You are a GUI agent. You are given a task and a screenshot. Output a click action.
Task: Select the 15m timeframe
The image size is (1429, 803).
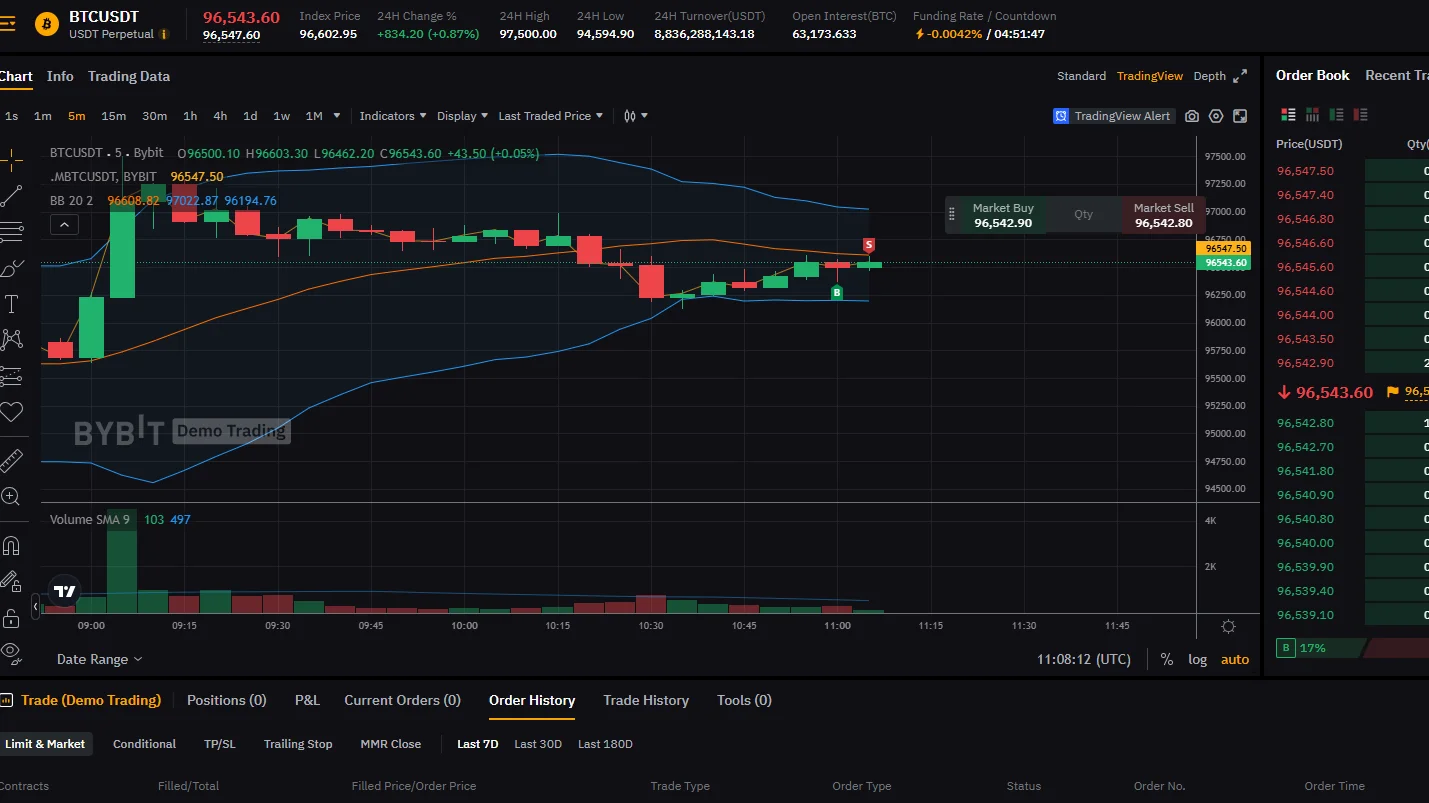tap(114, 116)
